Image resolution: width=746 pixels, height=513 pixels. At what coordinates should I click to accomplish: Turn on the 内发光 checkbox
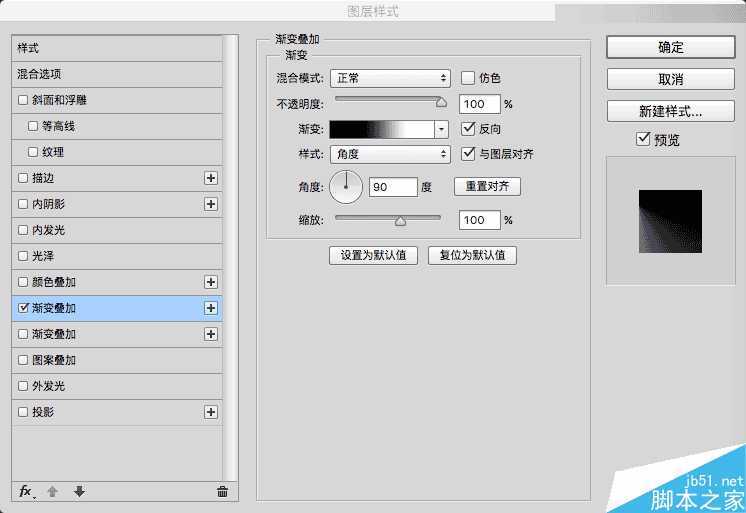[x=23, y=230]
